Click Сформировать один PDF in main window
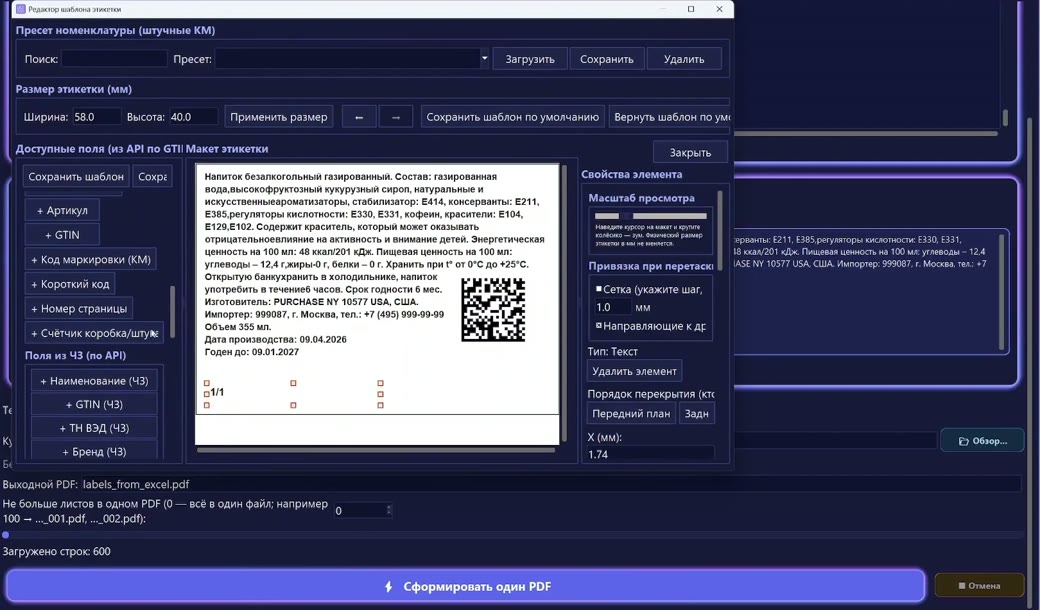Viewport: 1040px width, 610px height. 466,586
